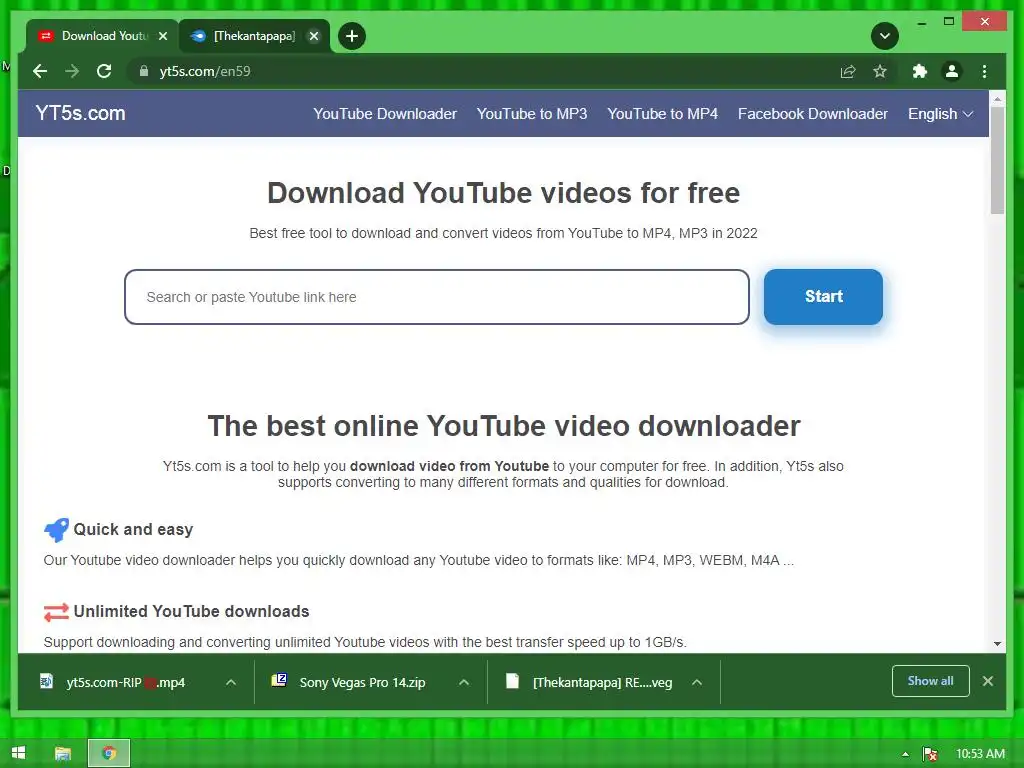
Task: Click the 10:53 AM taskbar clock
Action: point(980,754)
